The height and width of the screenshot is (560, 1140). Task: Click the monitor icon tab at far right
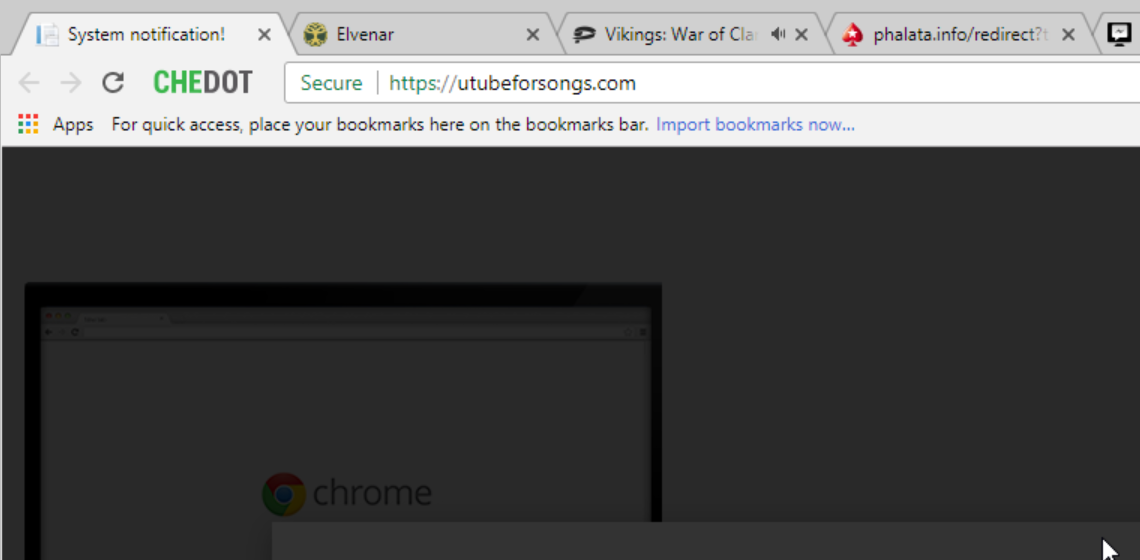click(x=1118, y=33)
